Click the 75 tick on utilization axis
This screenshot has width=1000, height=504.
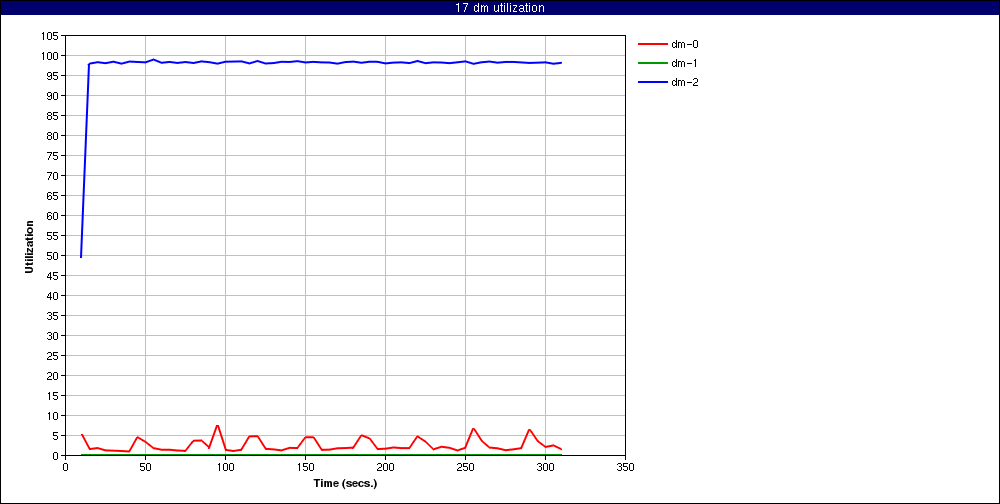pyautogui.click(x=54, y=156)
